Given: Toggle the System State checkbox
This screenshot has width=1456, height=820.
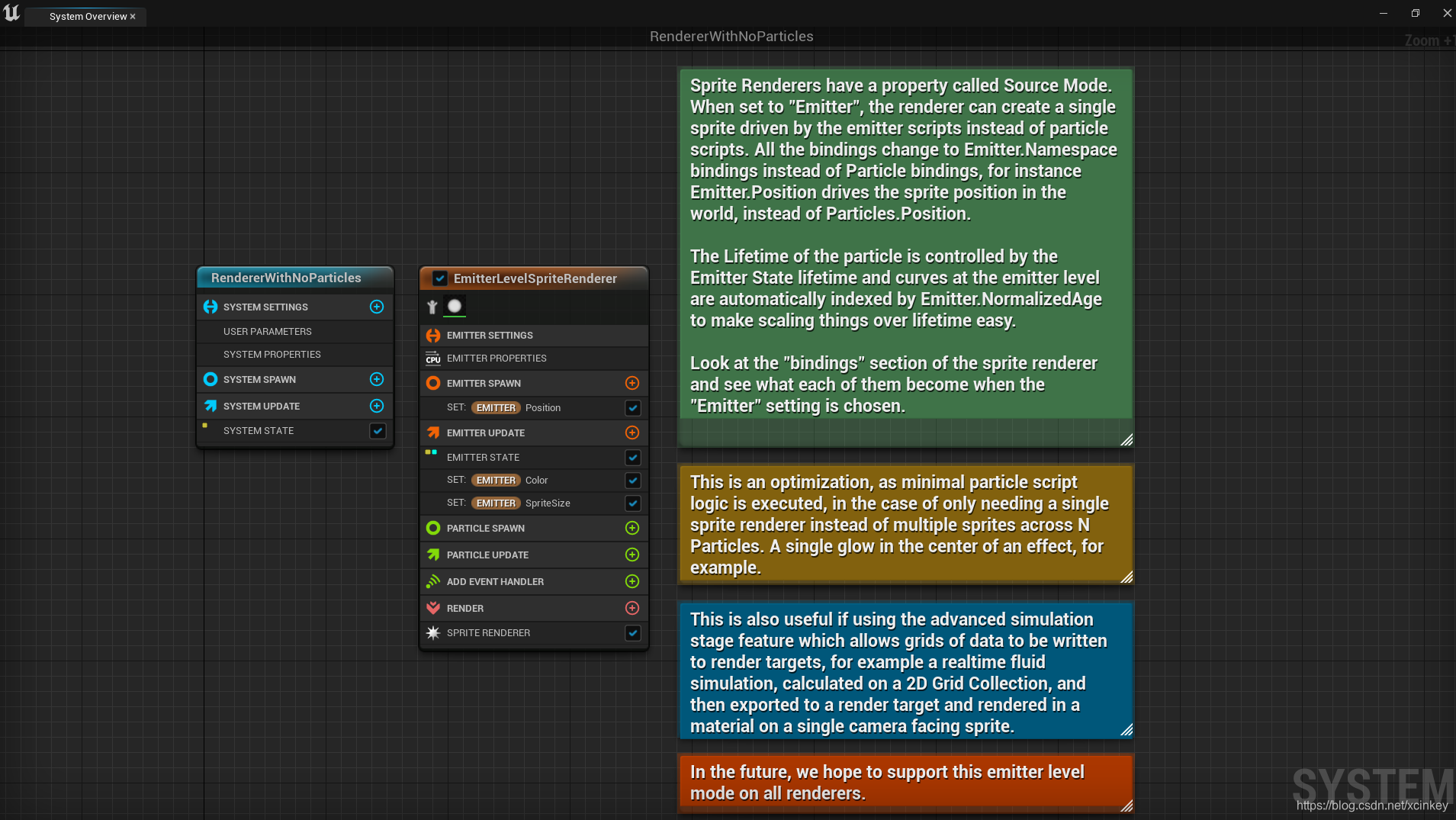Looking at the screenshot, I should coord(378,430).
